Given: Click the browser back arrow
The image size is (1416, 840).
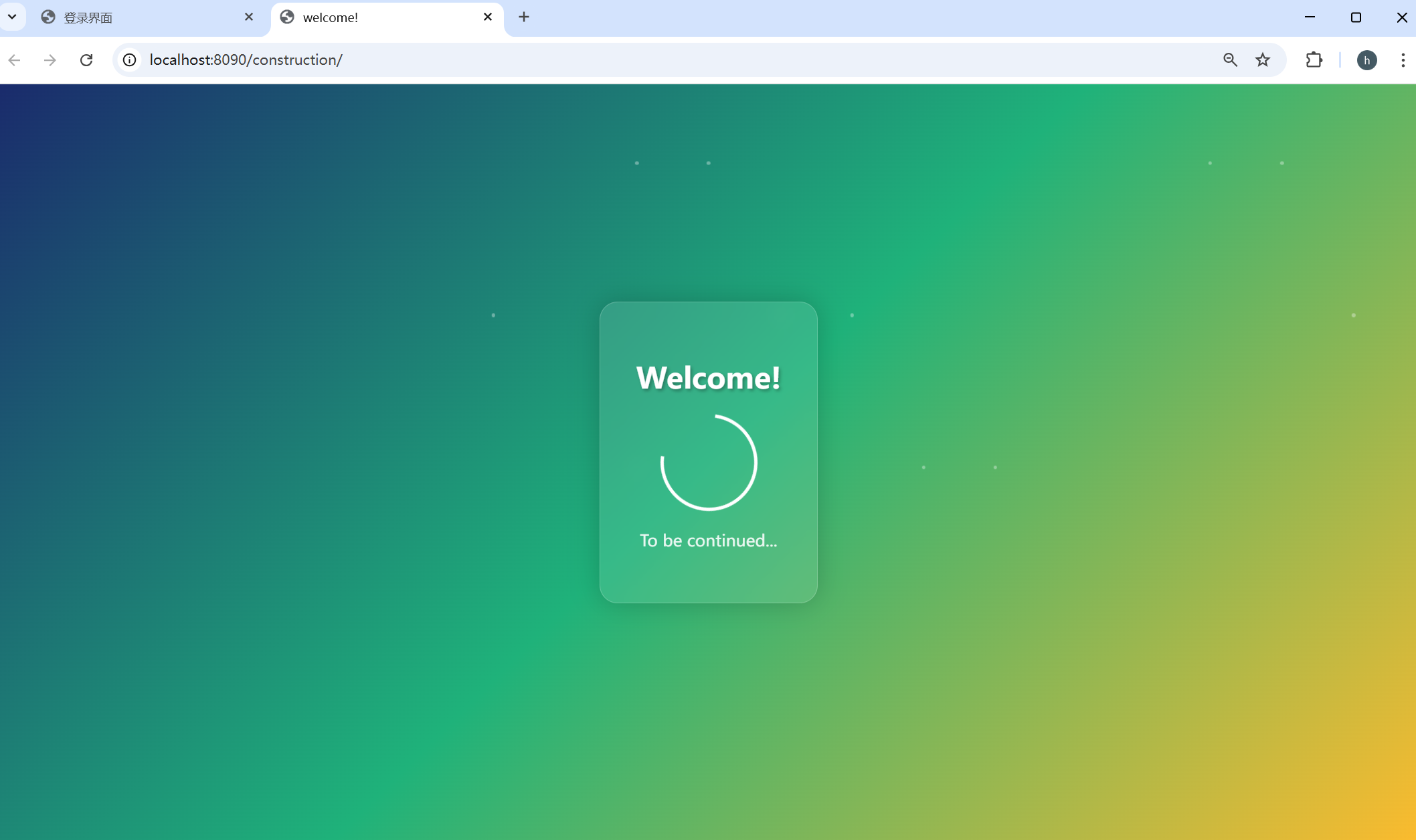Looking at the screenshot, I should coord(15,60).
